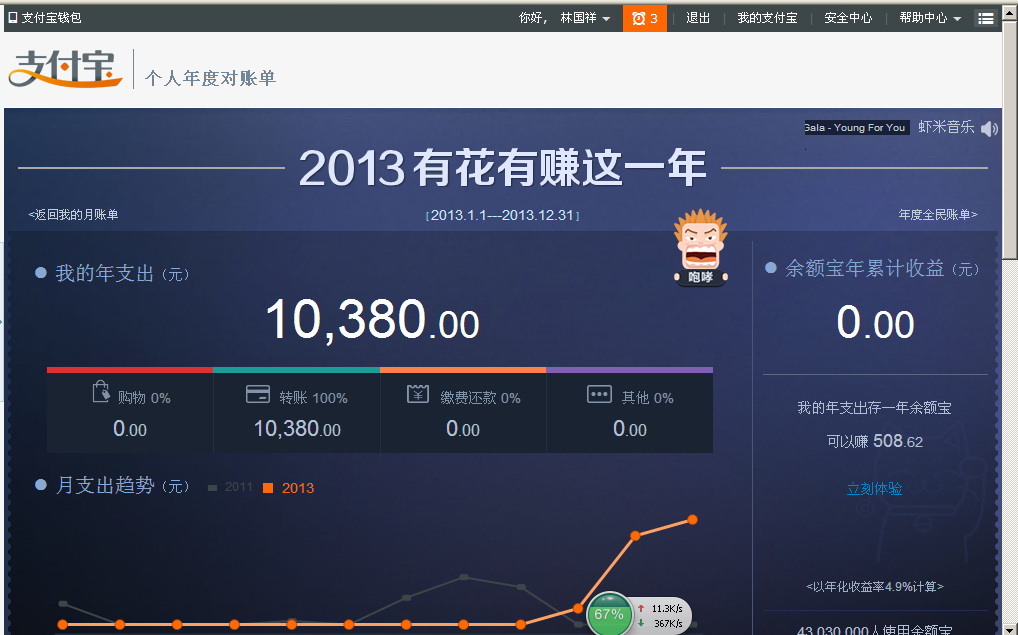Click the 转账 amount 10,380.00 cell
The height and width of the screenshot is (635, 1018).
pos(297,429)
